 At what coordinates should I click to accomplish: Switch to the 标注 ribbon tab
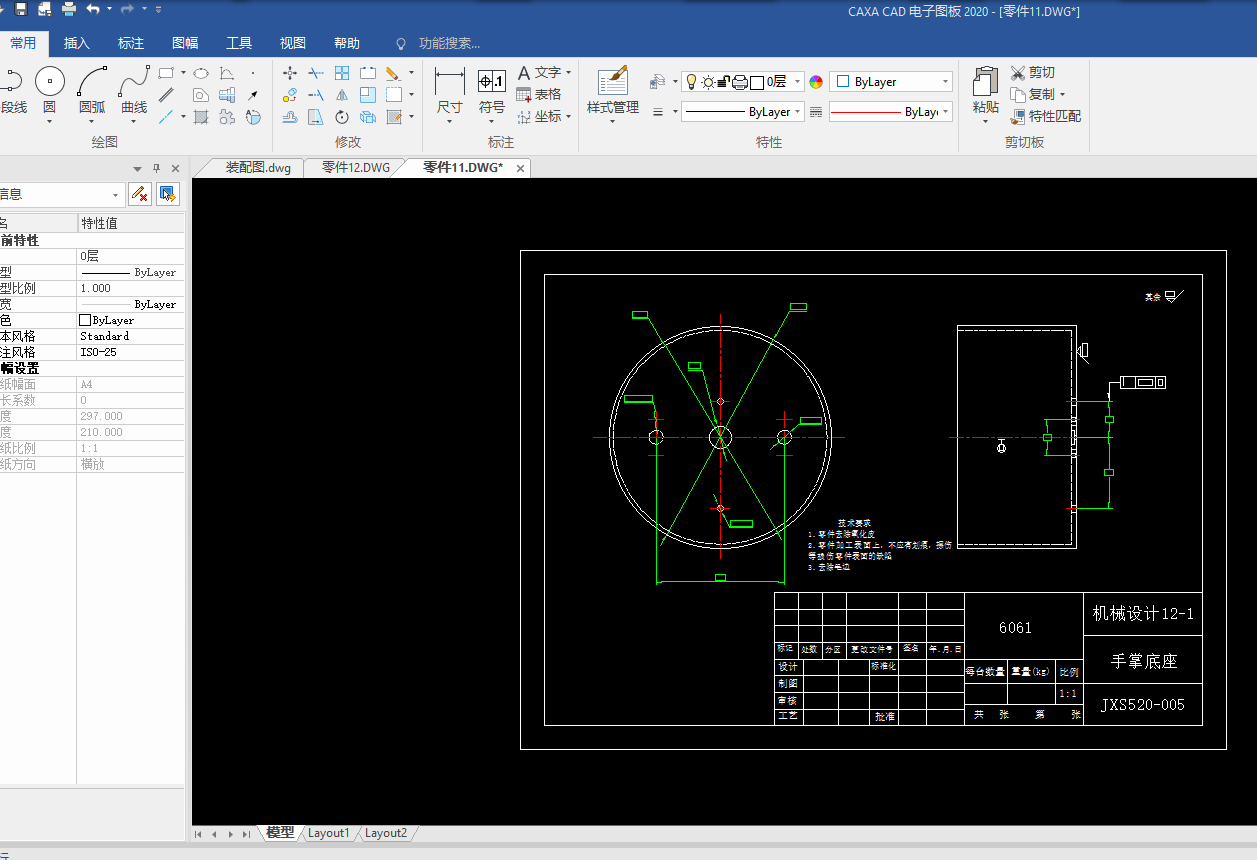(131, 43)
